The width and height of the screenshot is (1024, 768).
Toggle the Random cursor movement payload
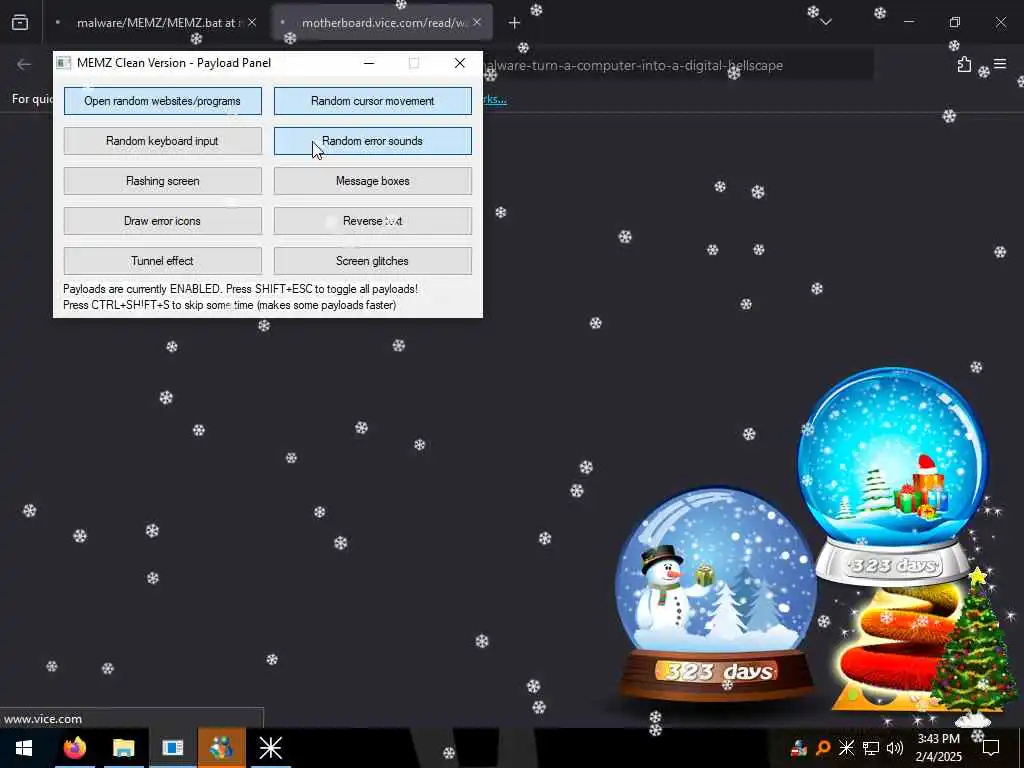372,101
